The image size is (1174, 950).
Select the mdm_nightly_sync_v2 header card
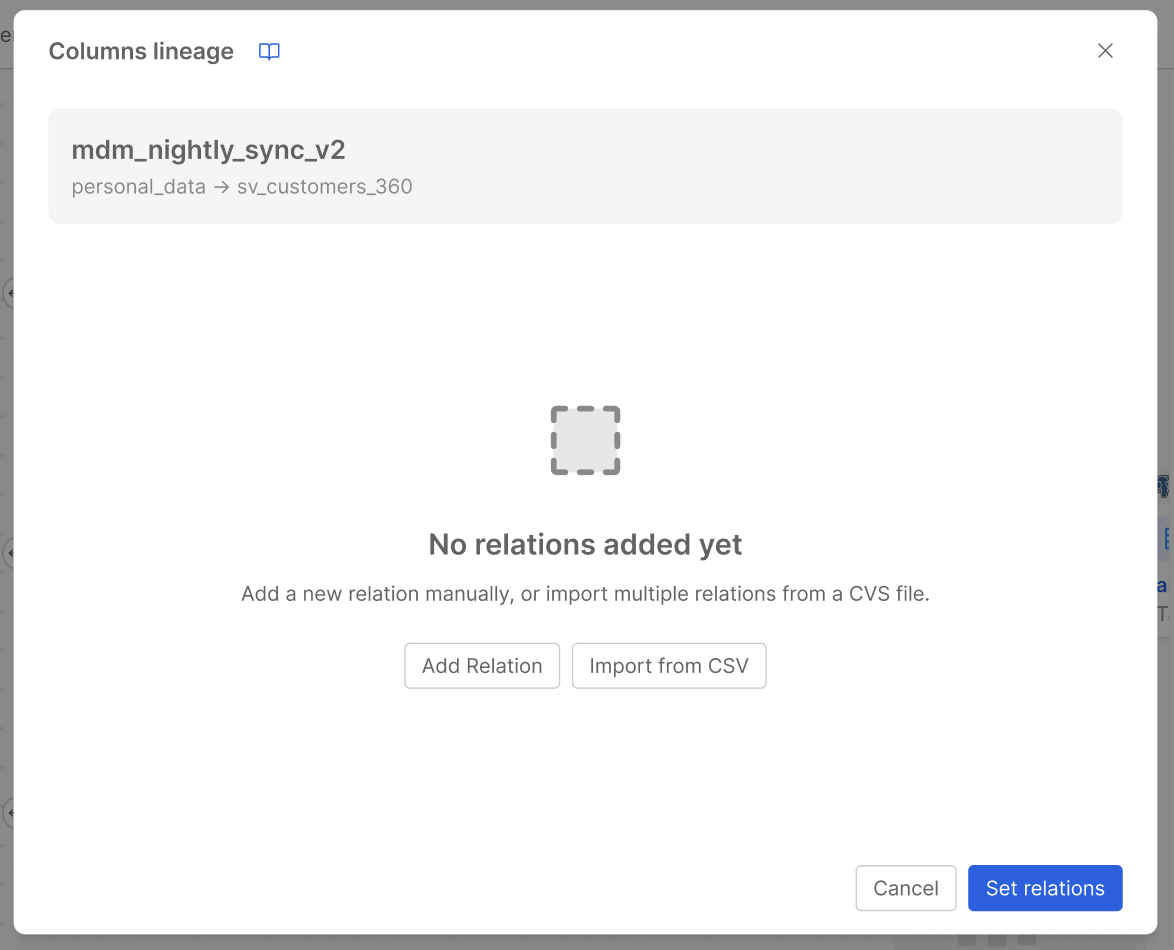point(585,165)
